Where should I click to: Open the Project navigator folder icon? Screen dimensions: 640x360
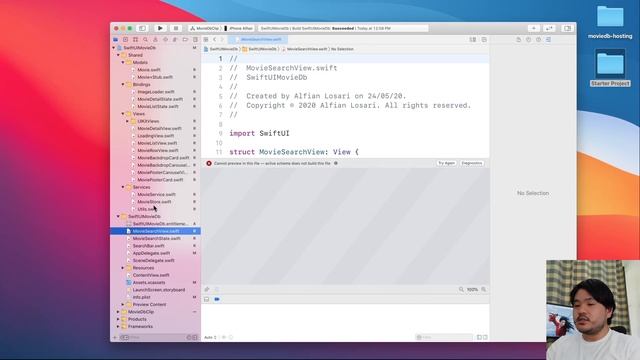[116, 40]
